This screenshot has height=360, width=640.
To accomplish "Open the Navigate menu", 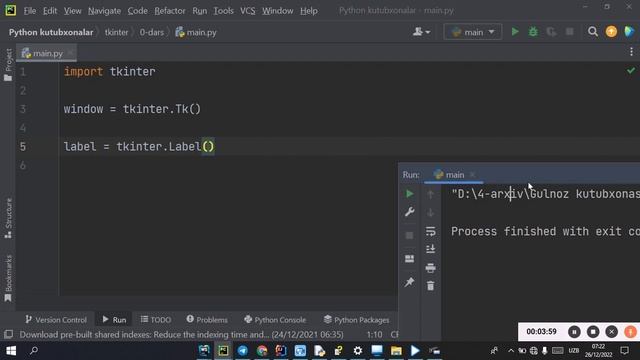I will 104,11.
